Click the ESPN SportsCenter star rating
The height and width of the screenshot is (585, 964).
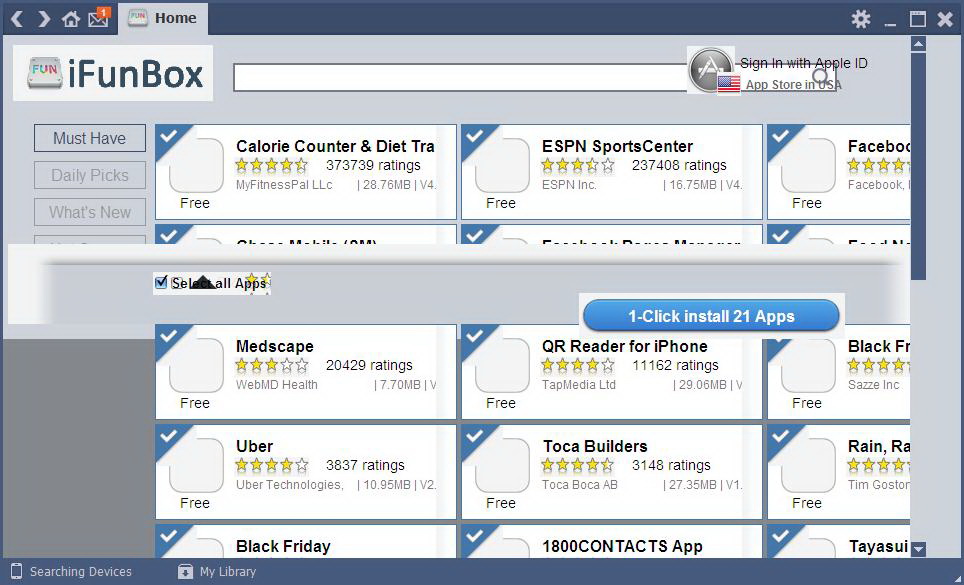tap(578, 165)
